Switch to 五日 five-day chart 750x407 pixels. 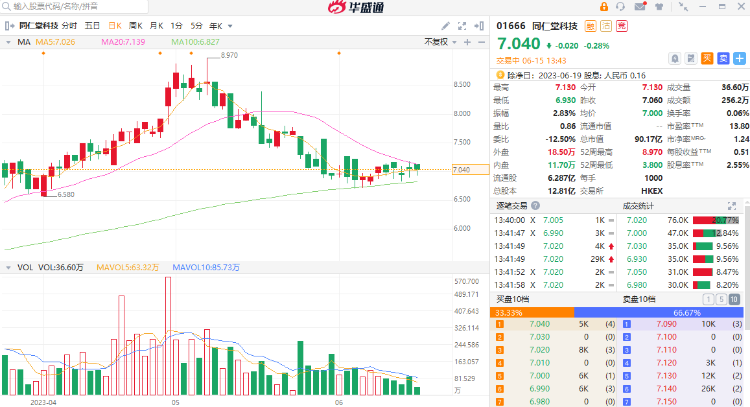[x=92, y=26]
